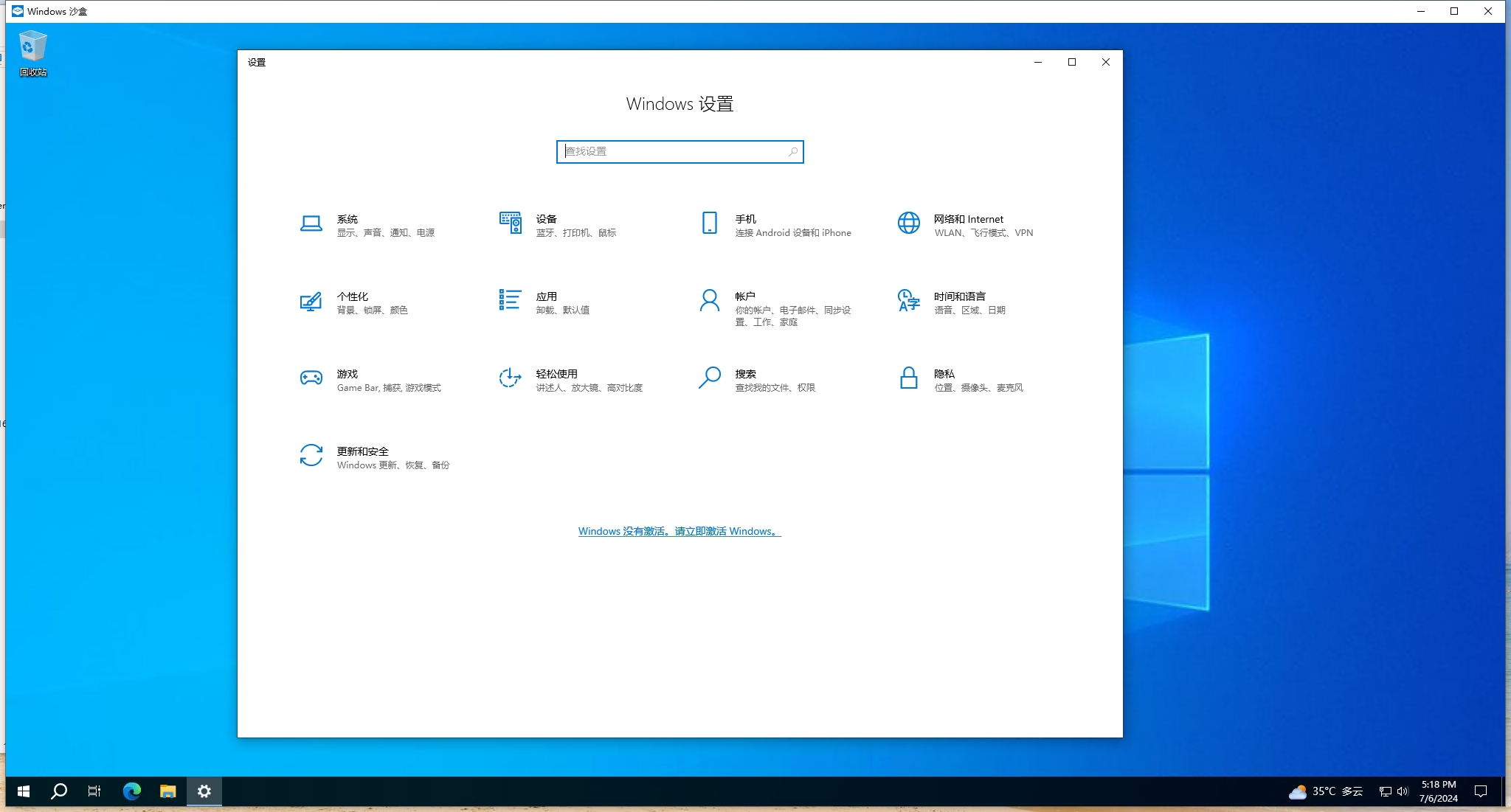The height and width of the screenshot is (812, 1511).
Task: Open the Personalization (个性化) paintbrush icon
Action: (311, 301)
